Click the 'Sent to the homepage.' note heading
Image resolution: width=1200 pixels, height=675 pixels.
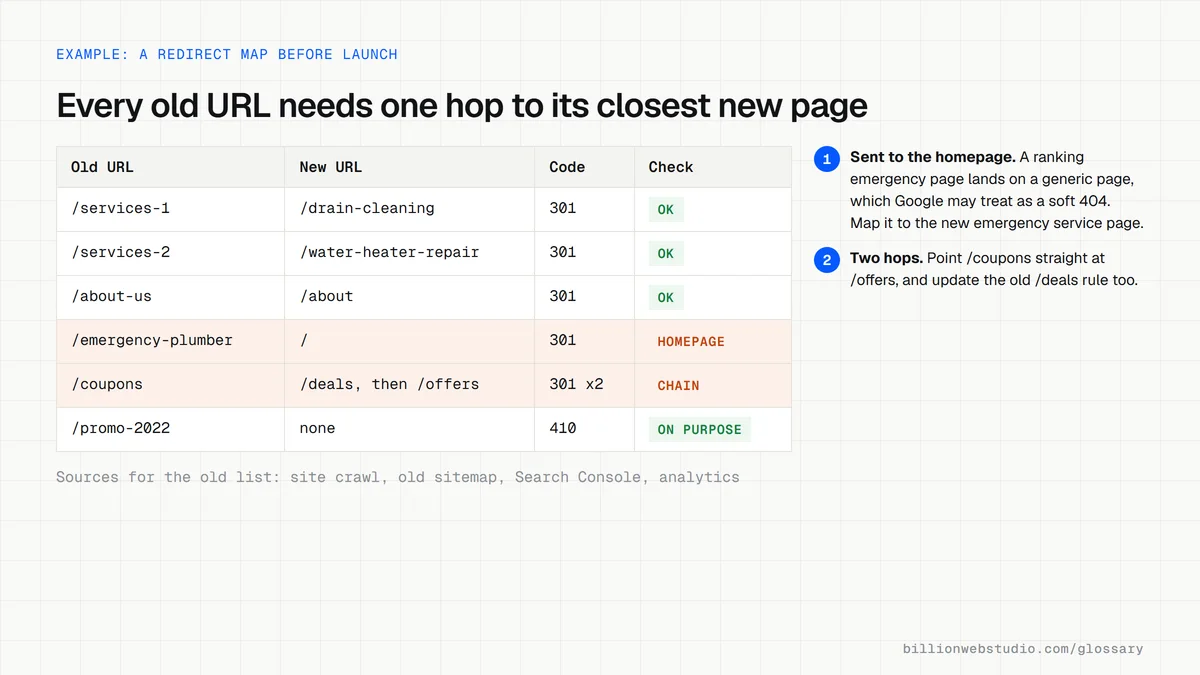[933, 157]
